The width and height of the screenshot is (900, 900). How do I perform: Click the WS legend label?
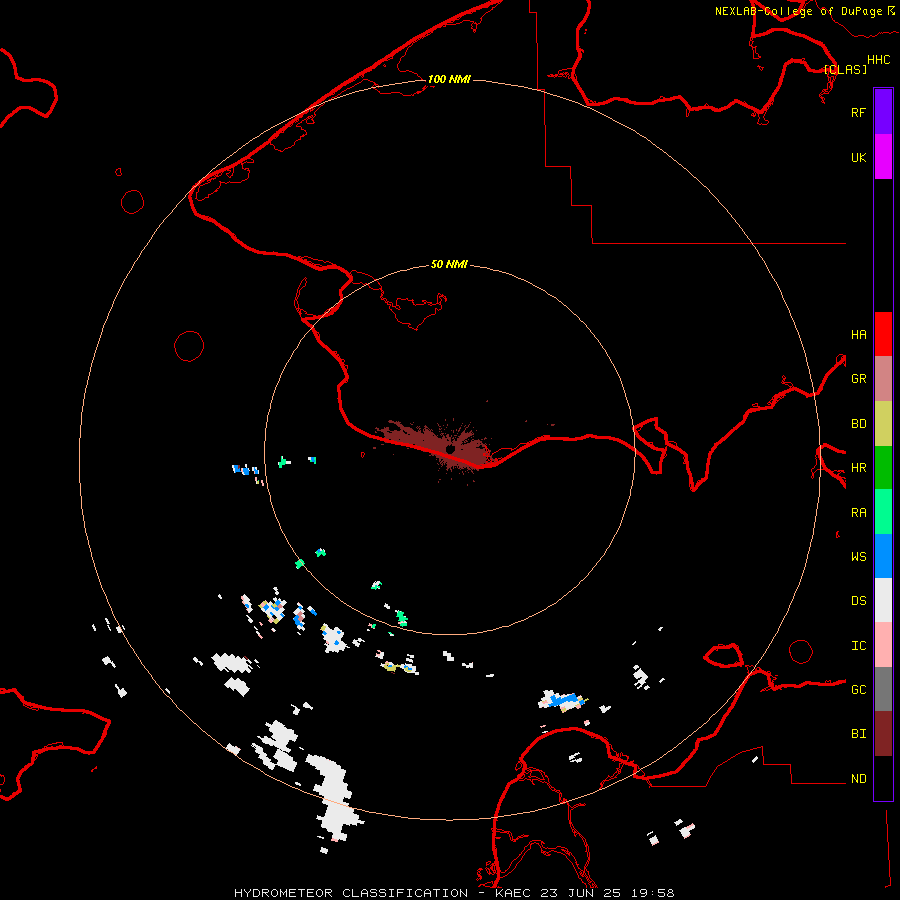coord(858,556)
